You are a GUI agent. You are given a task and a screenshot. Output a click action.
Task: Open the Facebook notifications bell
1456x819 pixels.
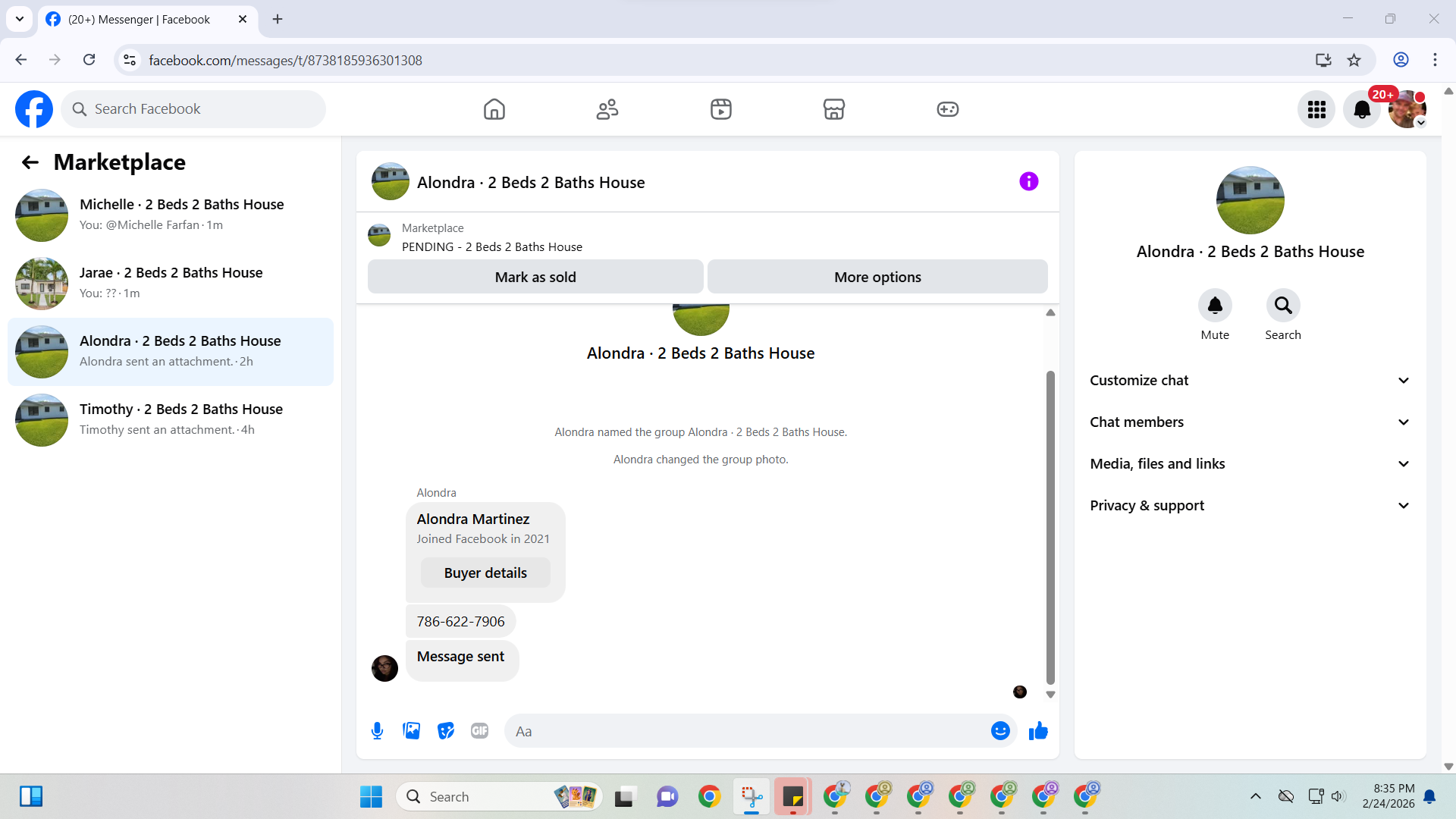point(1362,110)
